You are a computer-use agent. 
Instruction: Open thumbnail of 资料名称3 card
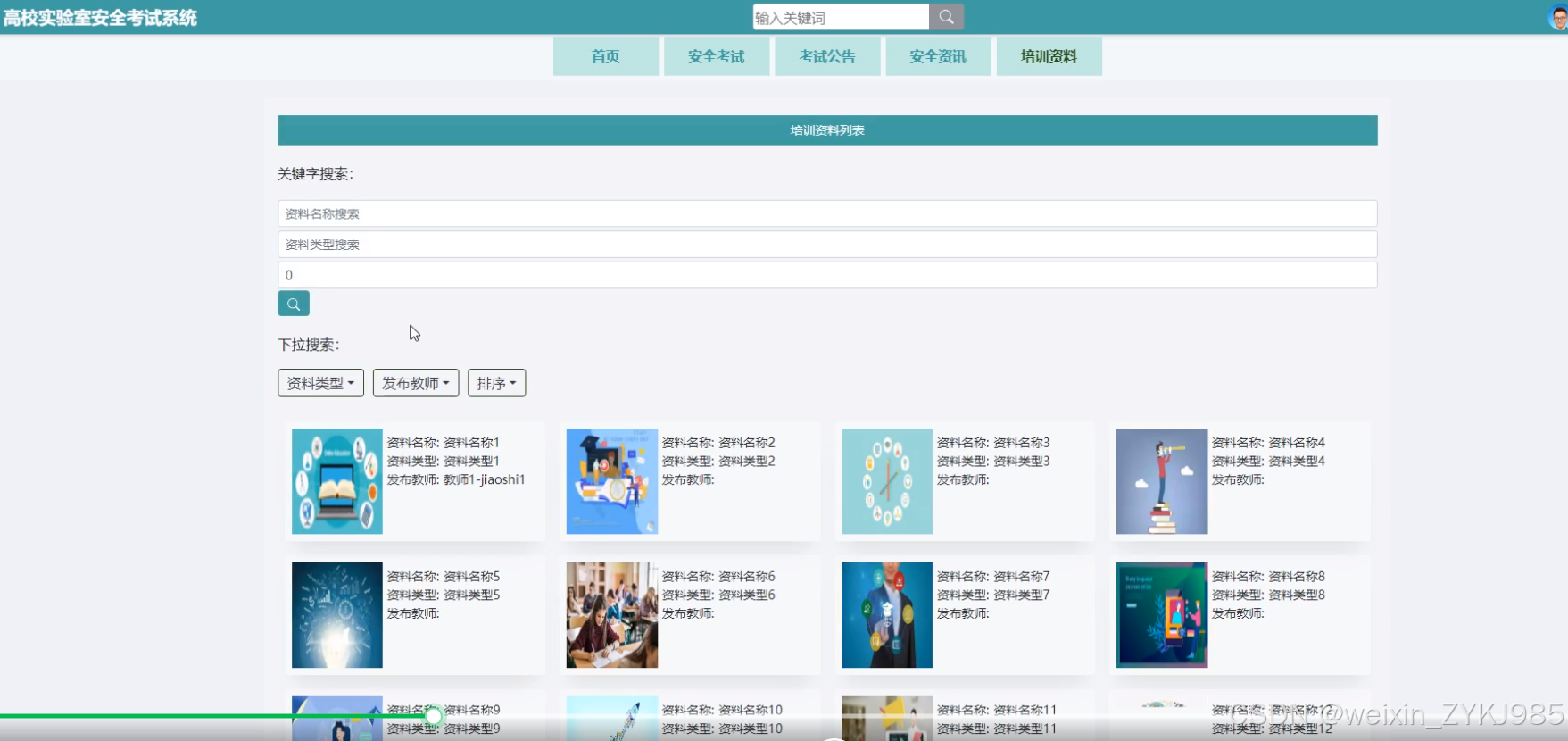(x=887, y=481)
